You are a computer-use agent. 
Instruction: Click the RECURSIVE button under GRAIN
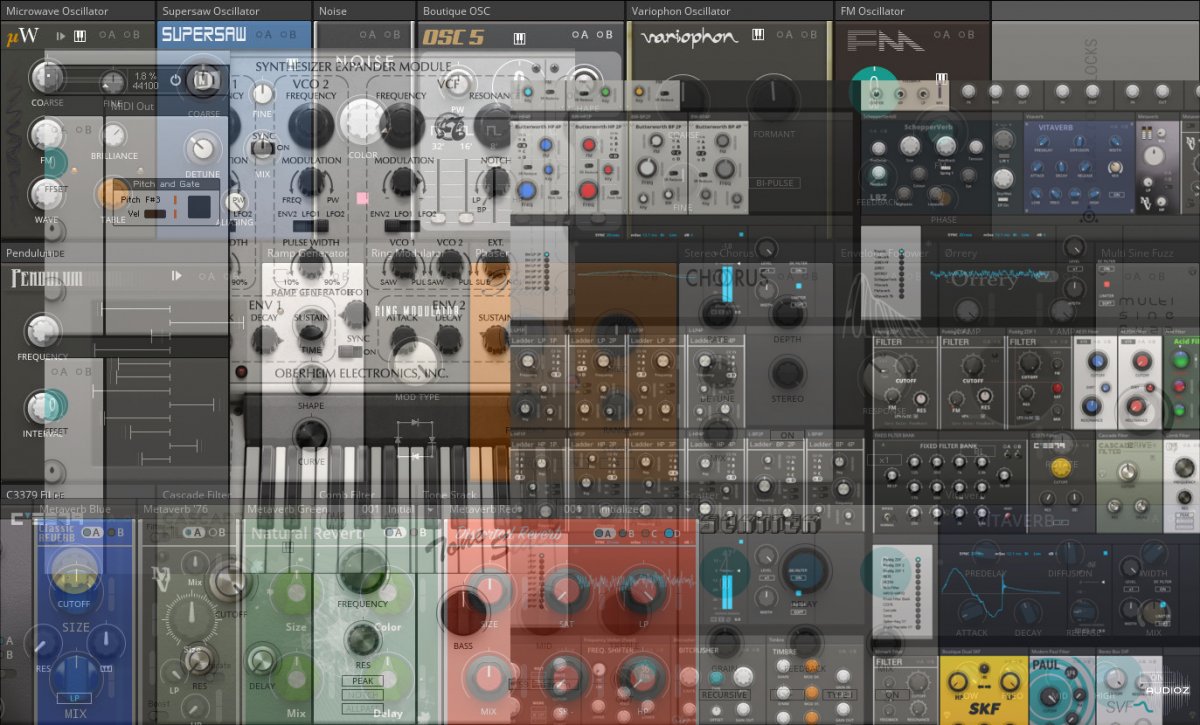click(x=724, y=695)
